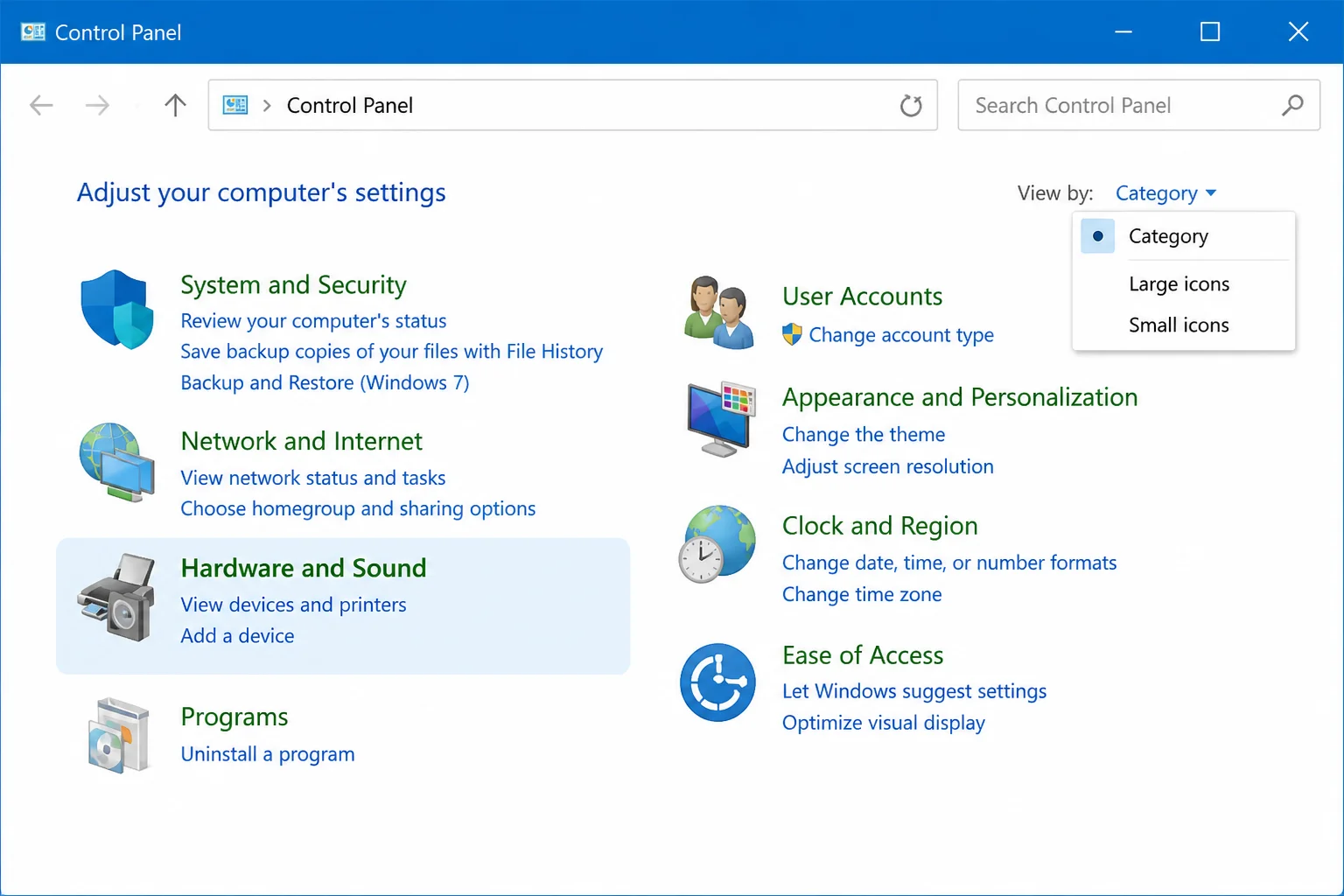Go back using the back arrow
Screen dimensions: 1344x896
(41, 106)
